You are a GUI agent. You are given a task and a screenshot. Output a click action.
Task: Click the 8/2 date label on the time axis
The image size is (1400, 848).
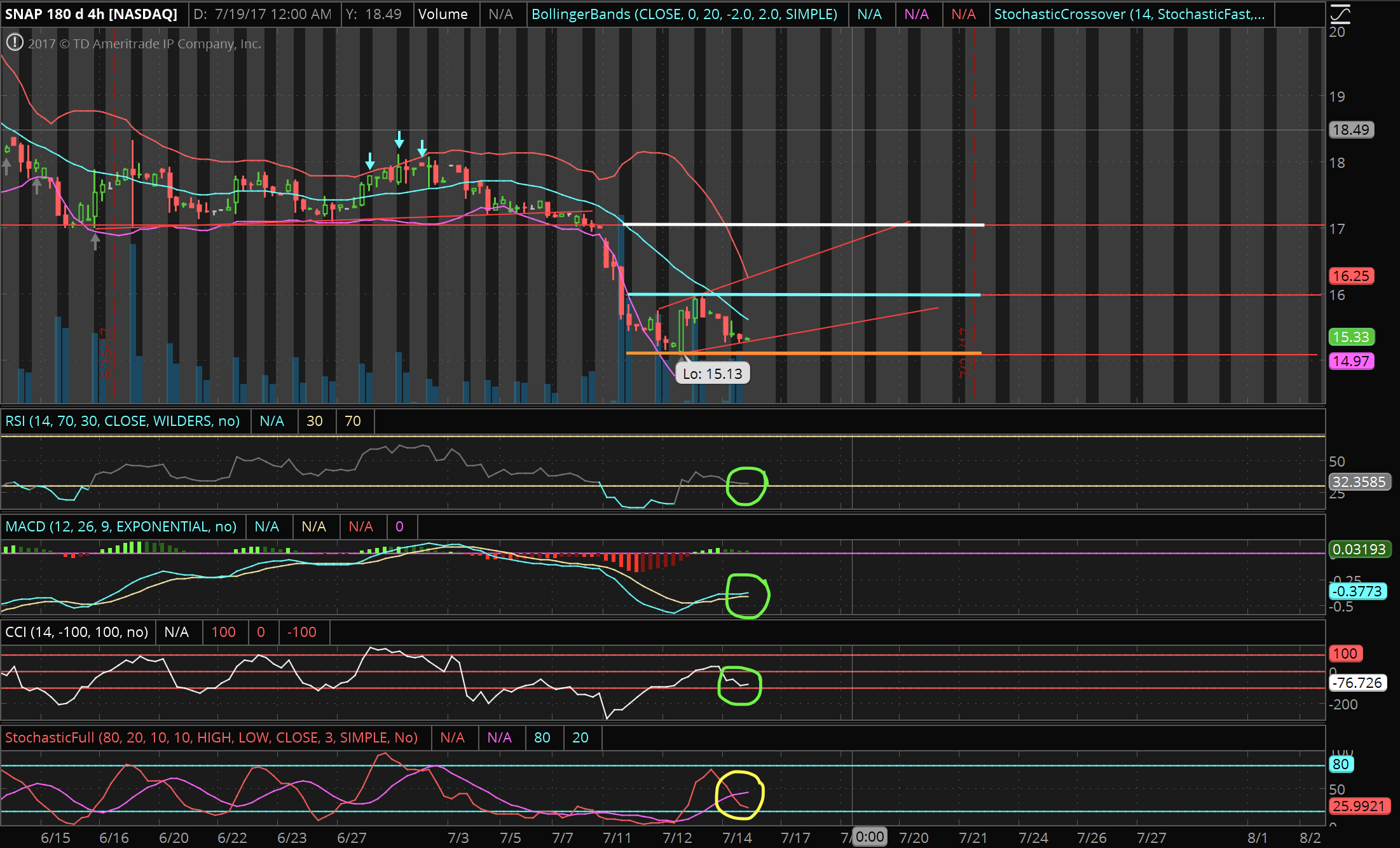click(1310, 838)
